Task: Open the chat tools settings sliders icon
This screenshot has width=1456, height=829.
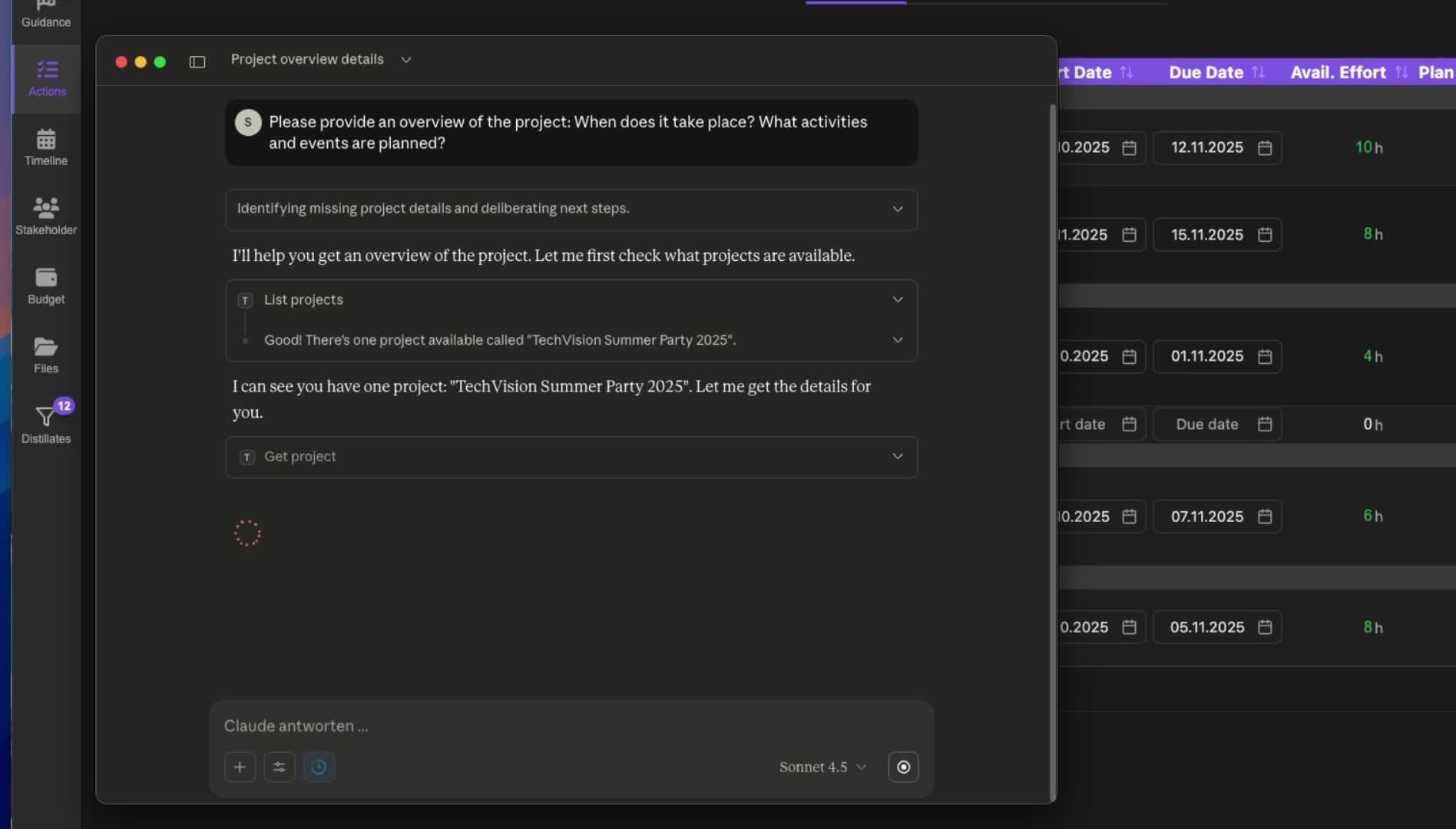Action: click(280, 767)
